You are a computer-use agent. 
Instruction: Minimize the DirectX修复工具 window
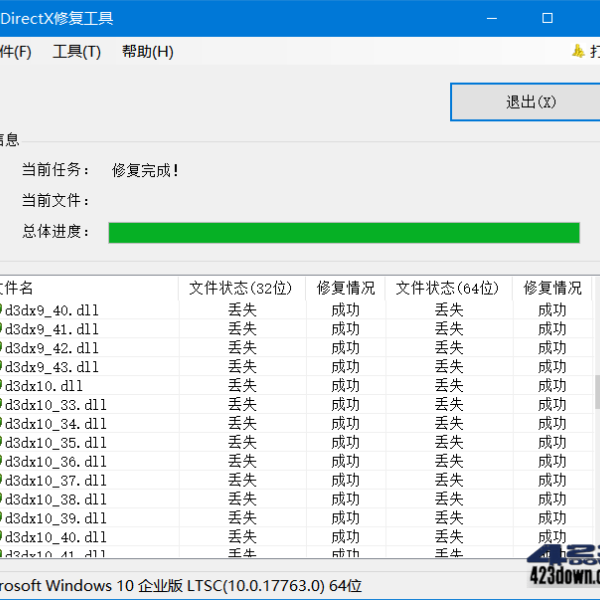click(x=492, y=18)
